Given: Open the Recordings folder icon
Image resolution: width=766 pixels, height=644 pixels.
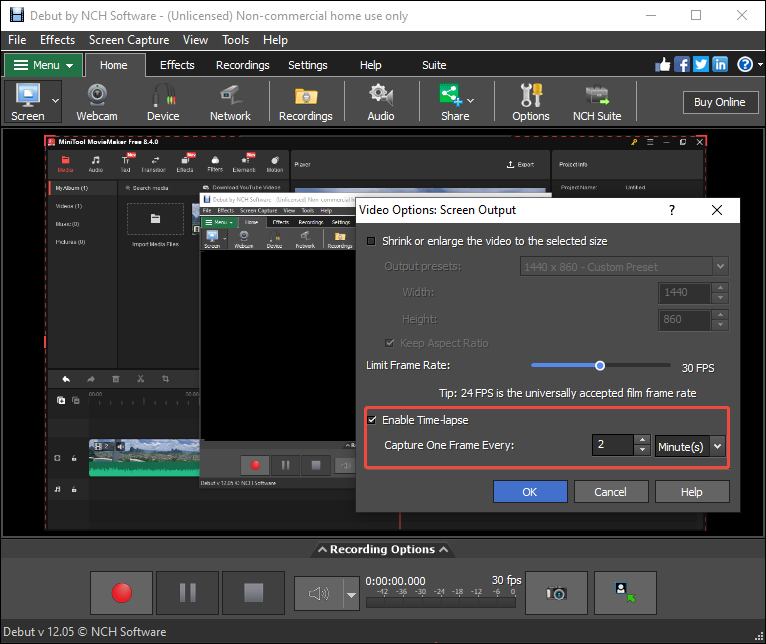Looking at the screenshot, I should point(306,102).
